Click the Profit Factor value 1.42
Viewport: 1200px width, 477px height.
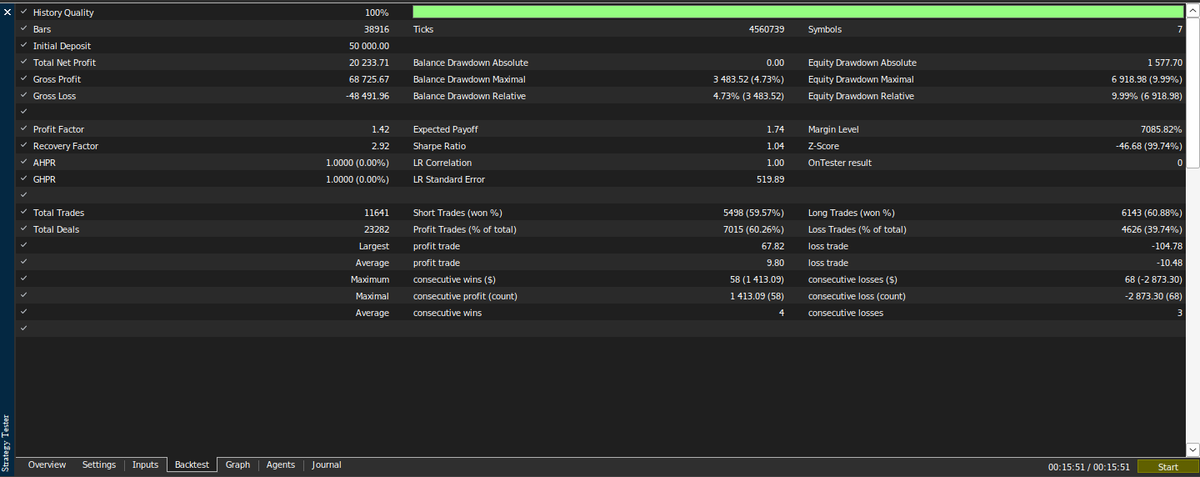click(x=380, y=129)
